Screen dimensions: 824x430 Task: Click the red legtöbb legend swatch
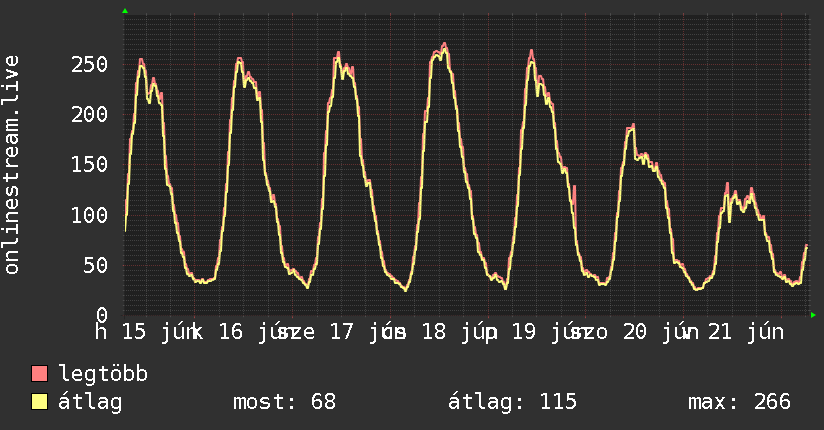[39, 374]
